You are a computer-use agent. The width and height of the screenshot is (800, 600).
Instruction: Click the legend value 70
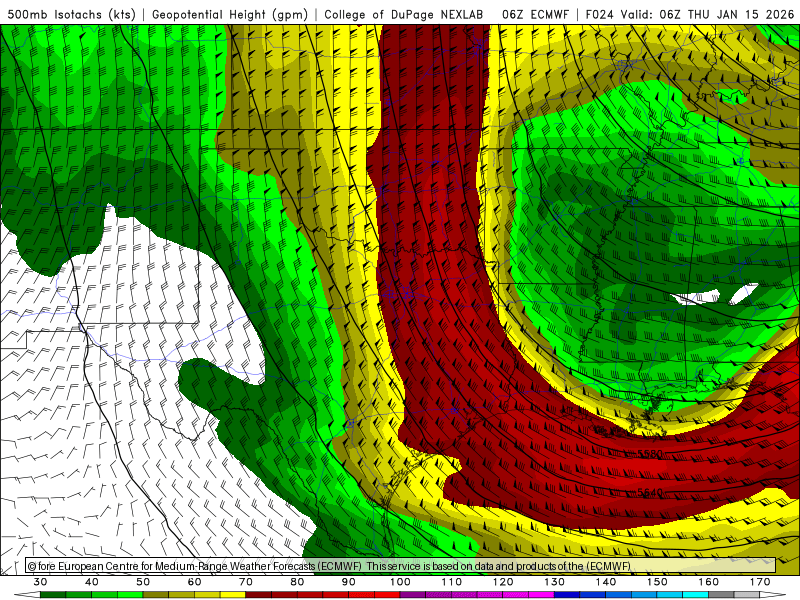coord(246,582)
